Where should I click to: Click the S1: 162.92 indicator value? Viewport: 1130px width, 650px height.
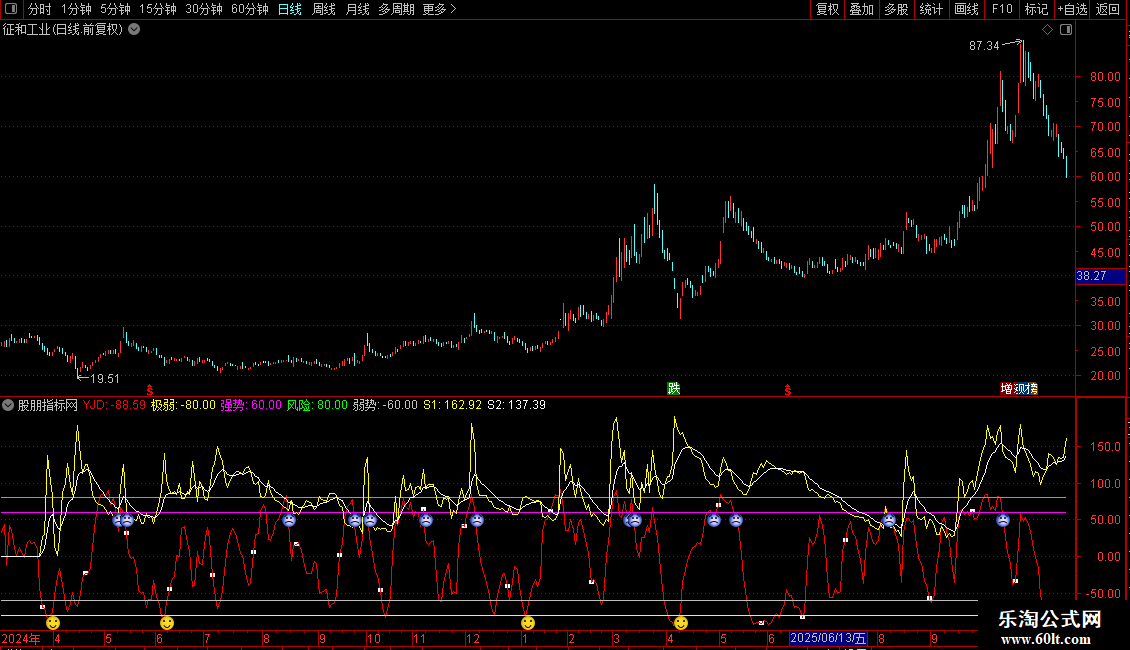pyautogui.click(x=452, y=405)
